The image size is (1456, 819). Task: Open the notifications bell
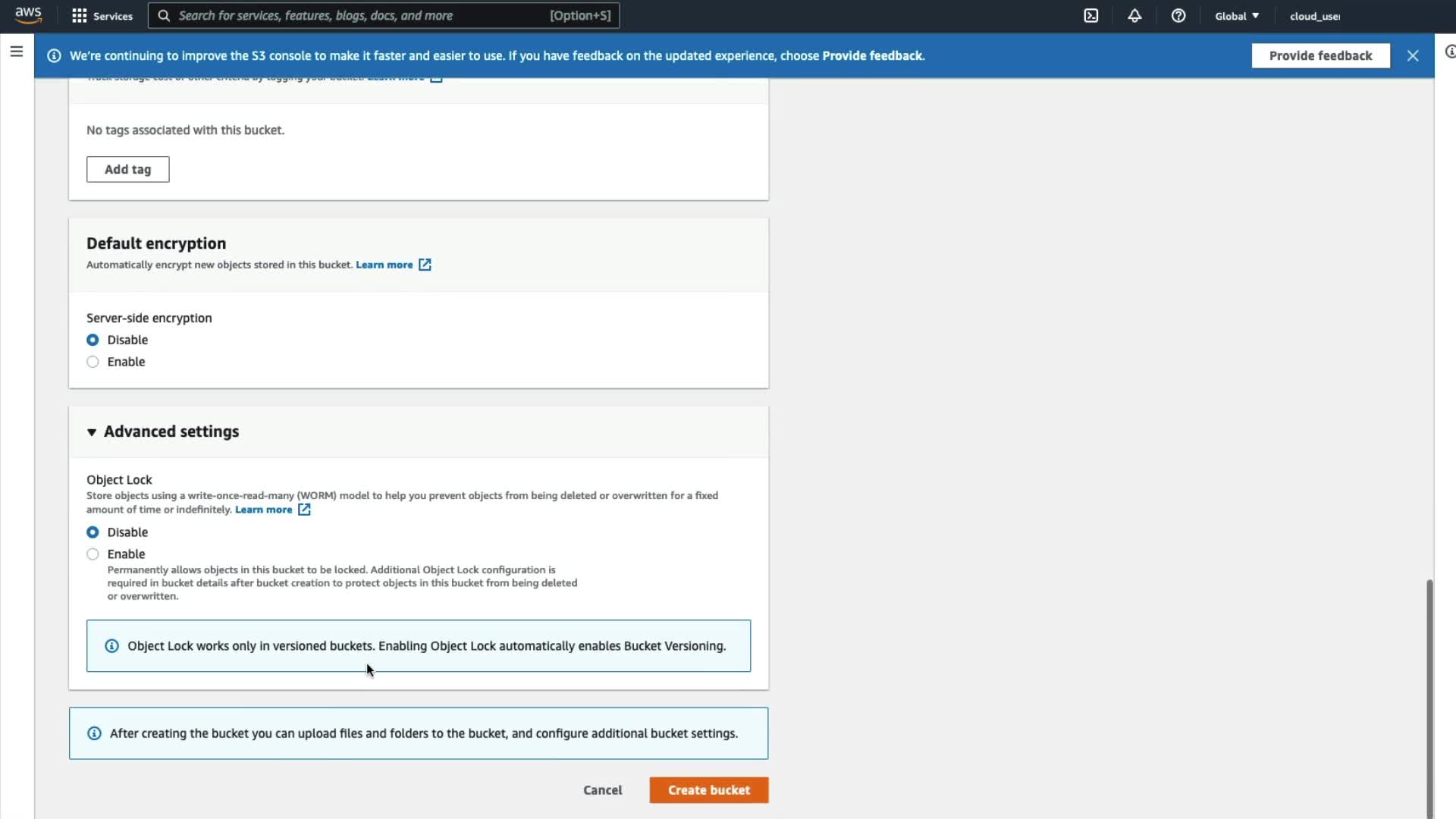click(1134, 16)
